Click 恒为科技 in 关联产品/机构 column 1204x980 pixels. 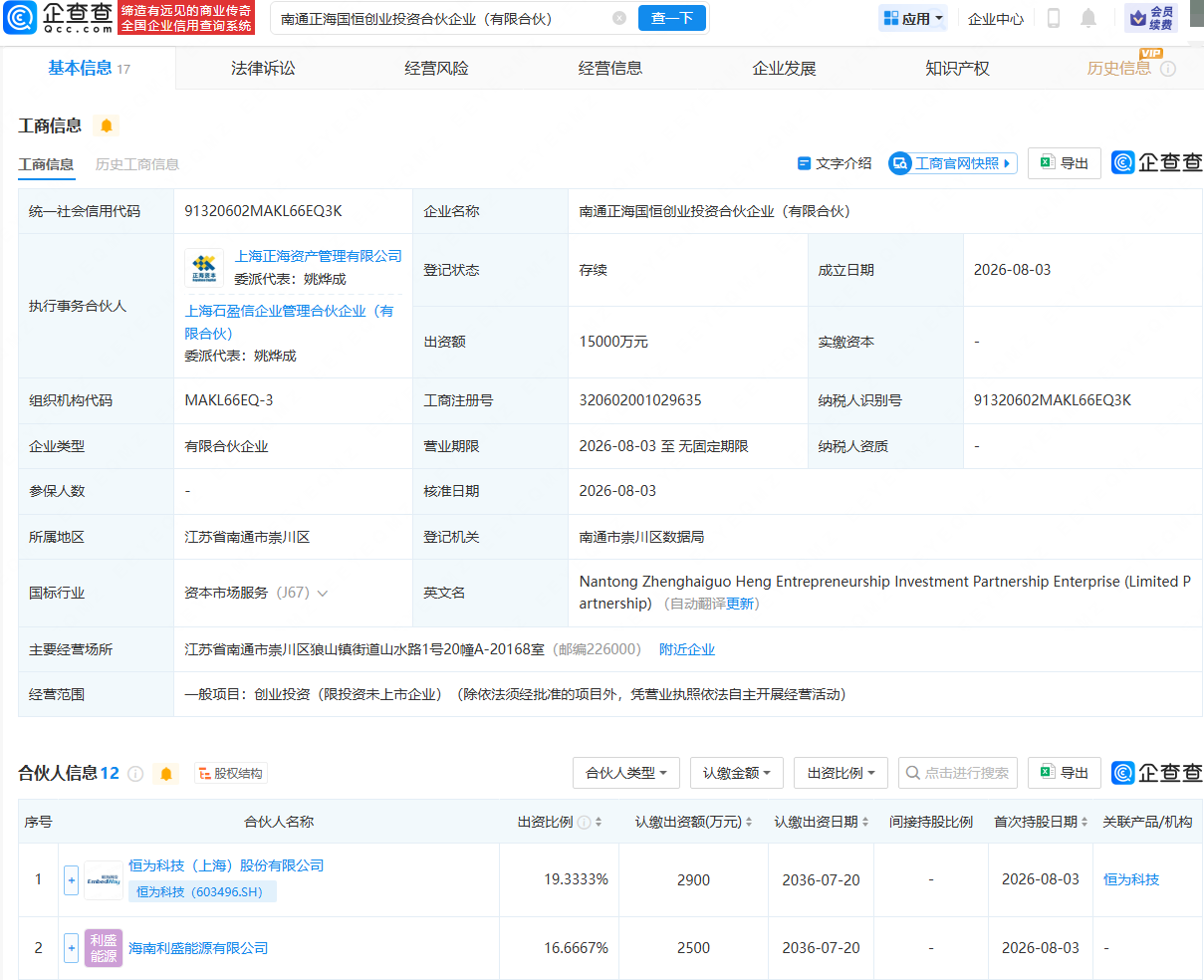(1131, 880)
